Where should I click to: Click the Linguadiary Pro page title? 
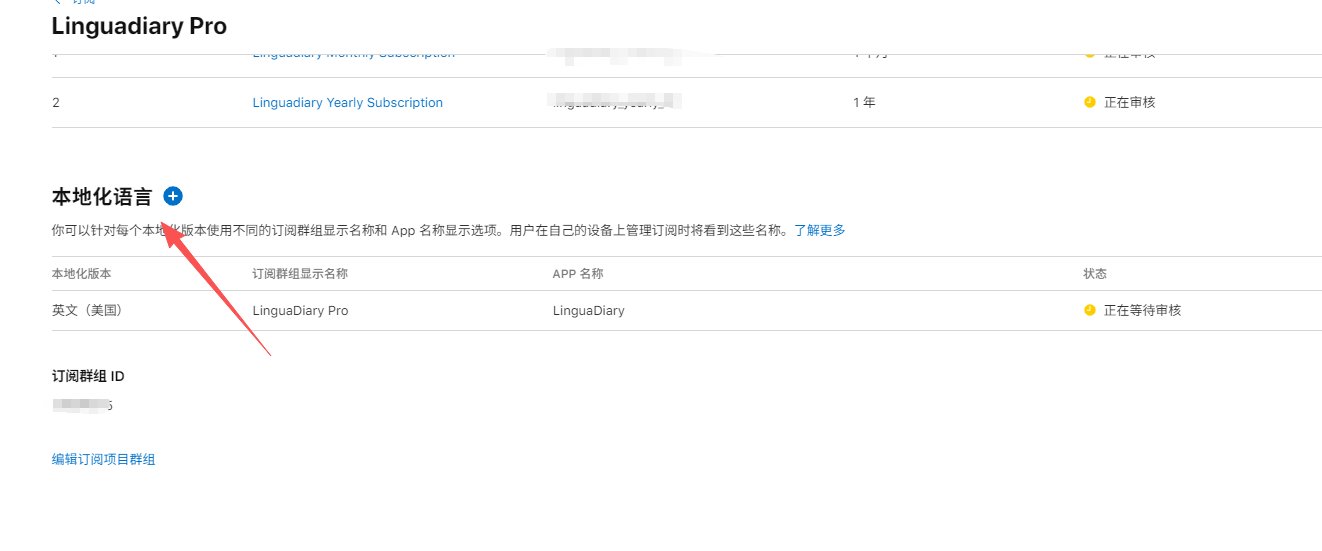tap(139, 26)
